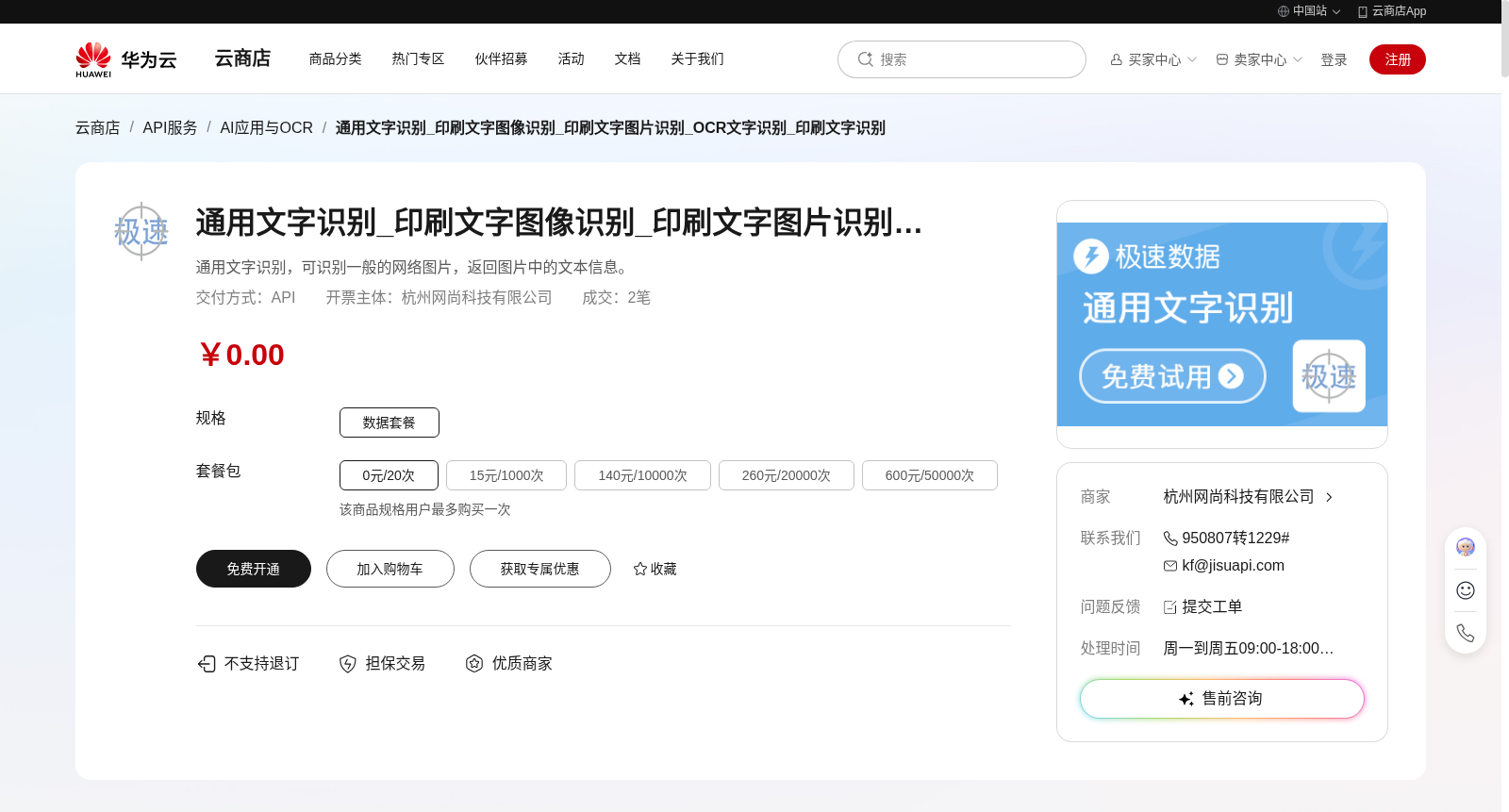The width and height of the screenshot is (1509, 812).
Task: Click the search input field
Action: click(x=962, y=59)
